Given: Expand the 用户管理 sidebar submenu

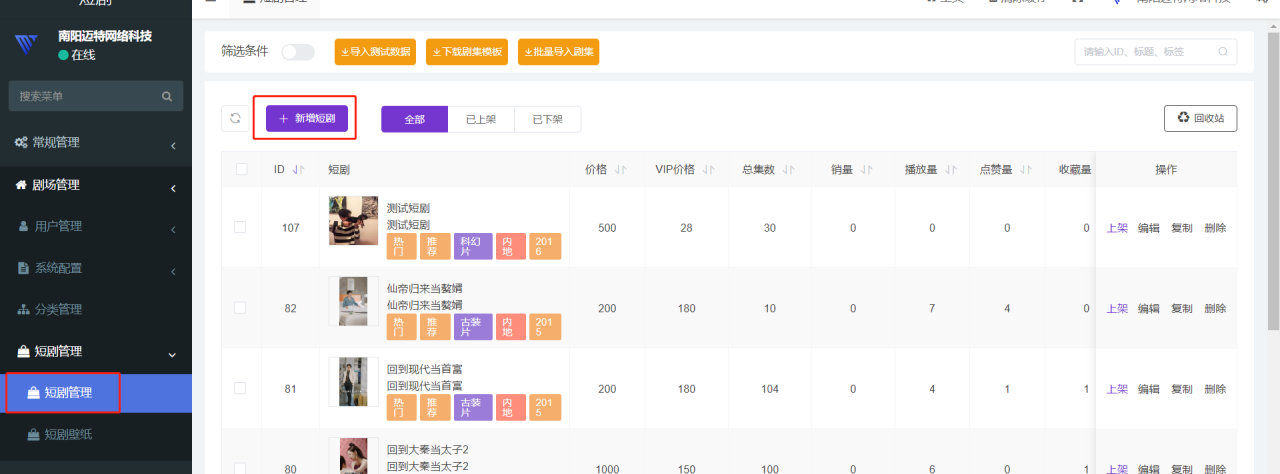Looking at the screenshot, I should click(x=96, y=226).
